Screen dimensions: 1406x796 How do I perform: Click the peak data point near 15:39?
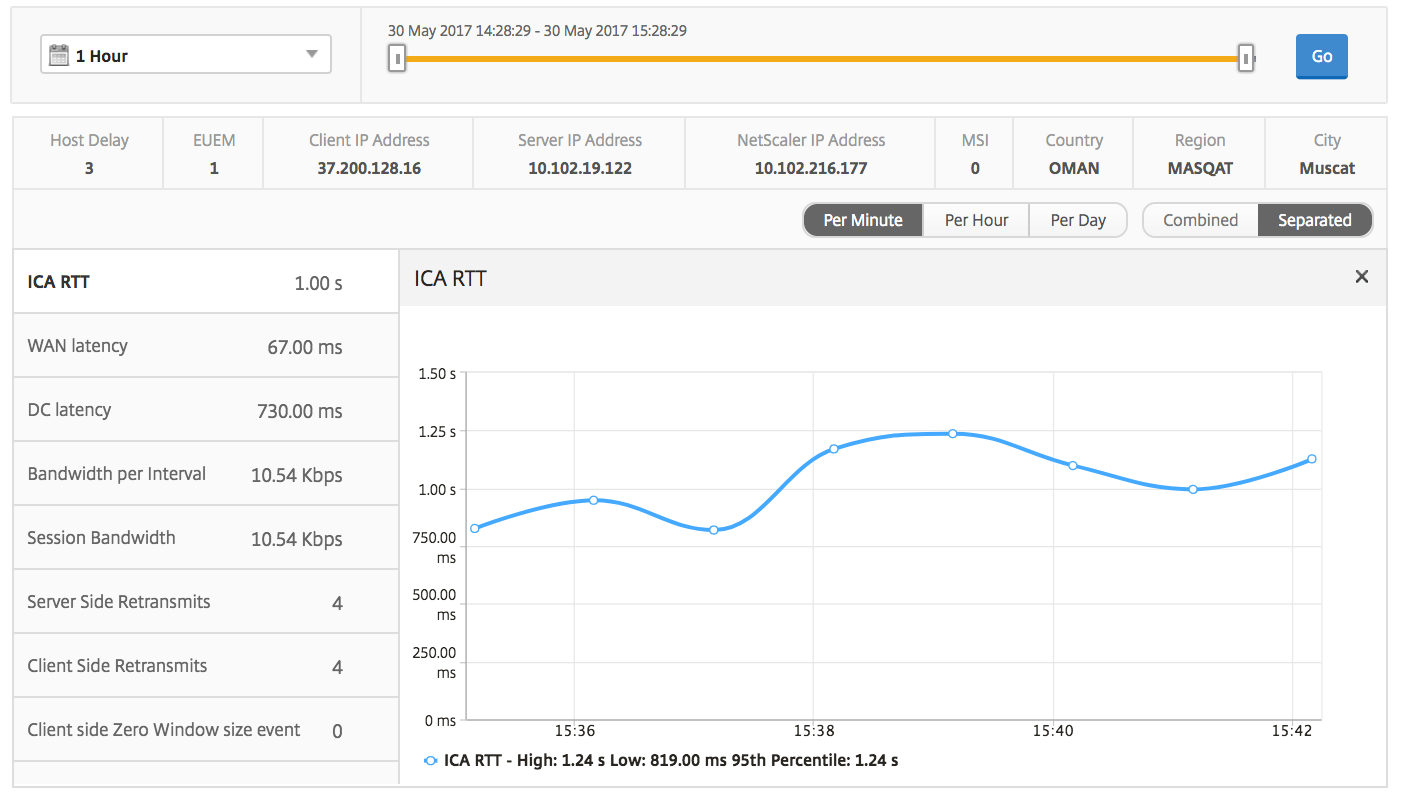click(x=953, y=434)
